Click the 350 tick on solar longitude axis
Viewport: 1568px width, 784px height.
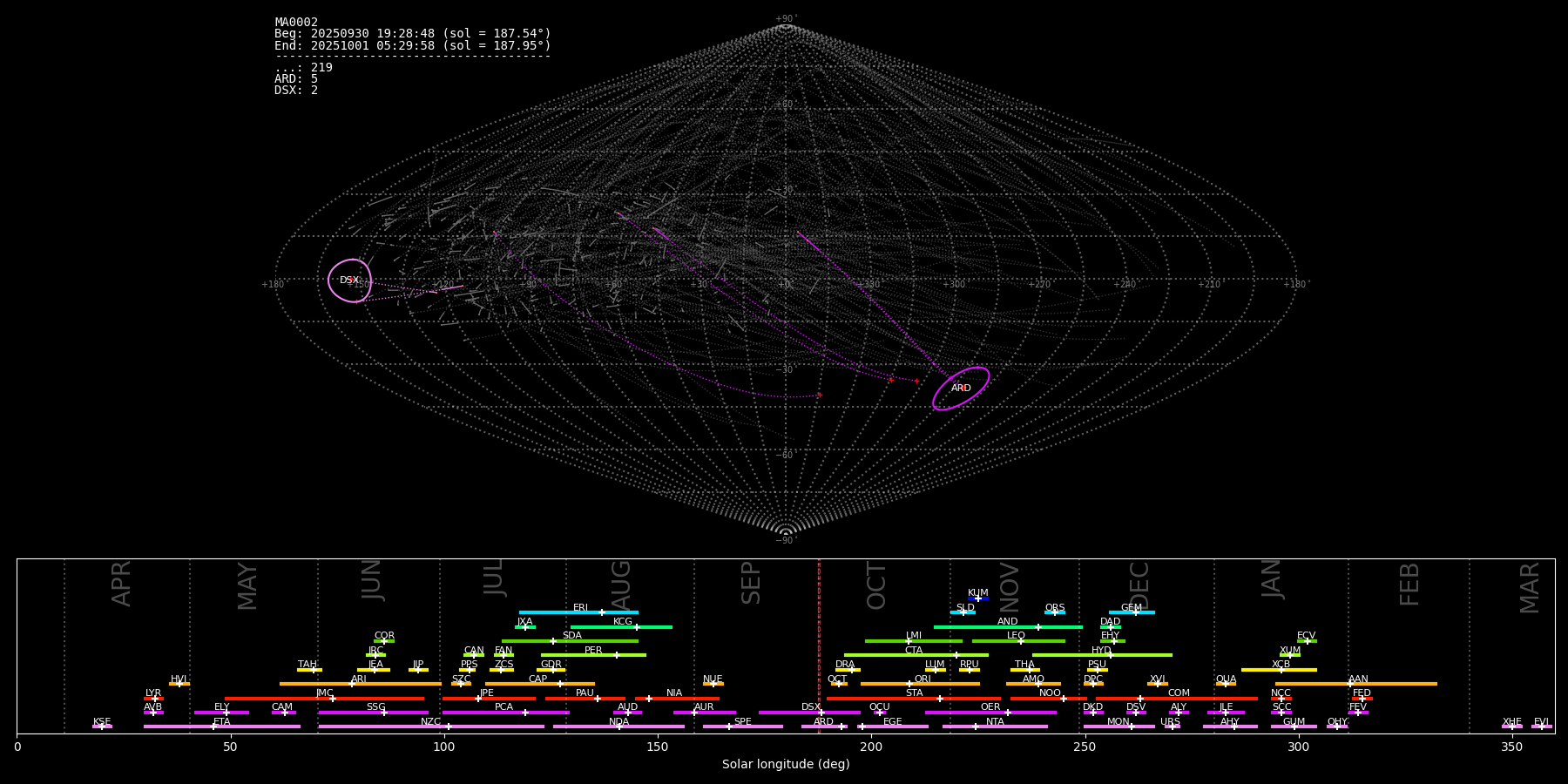coord(1512,746)
